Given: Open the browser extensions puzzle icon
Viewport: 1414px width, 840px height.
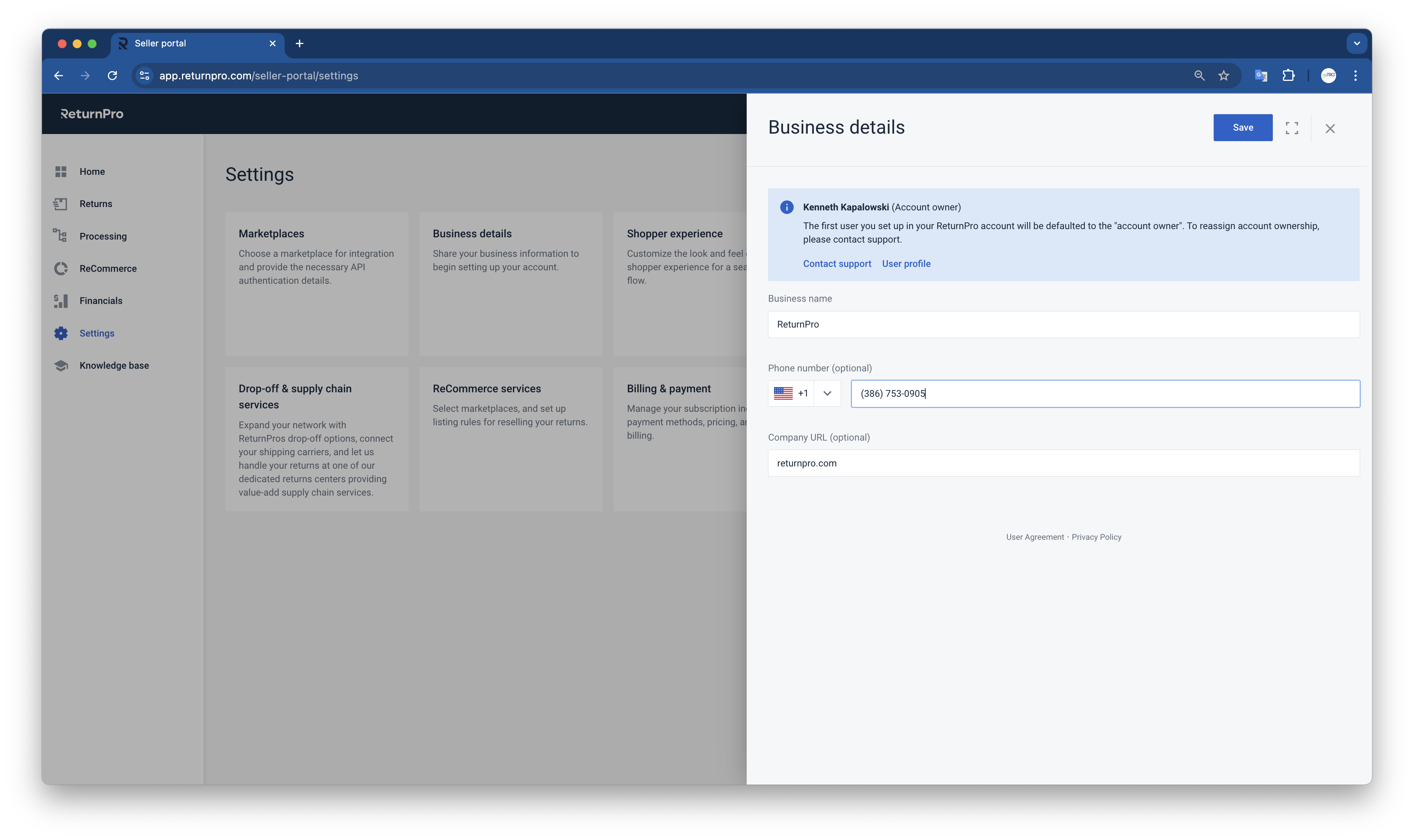Looking at the screenshot, I should [1288, 76].
